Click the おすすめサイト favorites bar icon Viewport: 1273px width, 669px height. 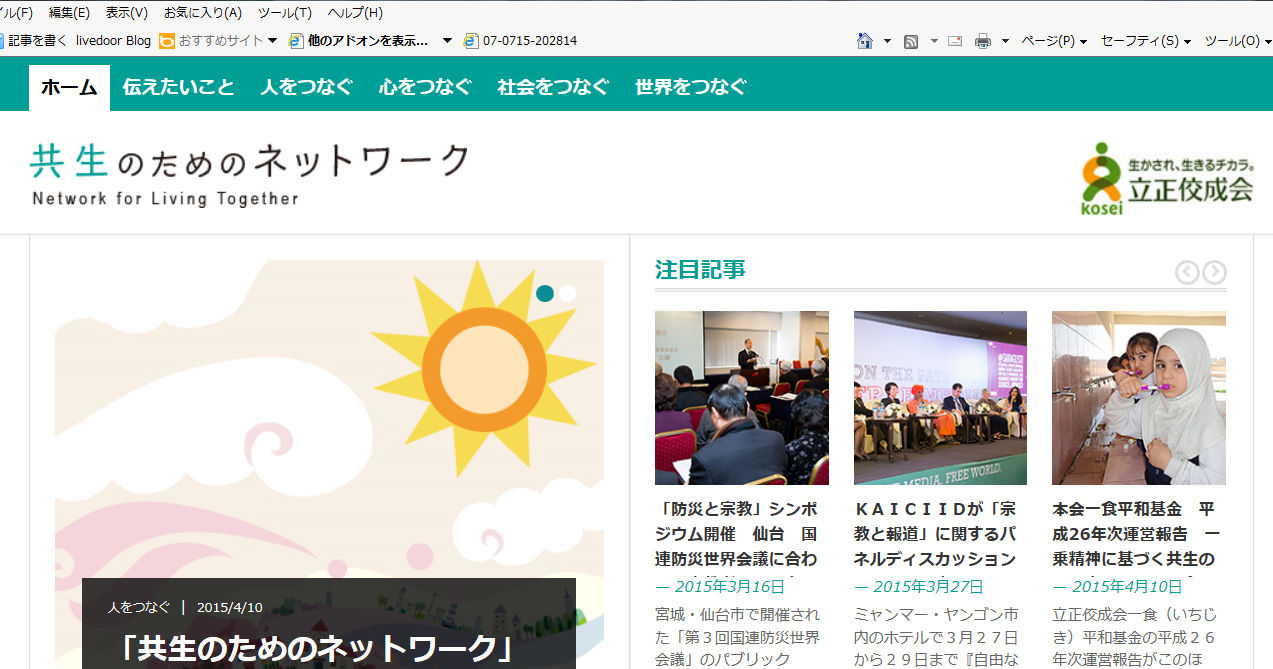pos(167,41)
